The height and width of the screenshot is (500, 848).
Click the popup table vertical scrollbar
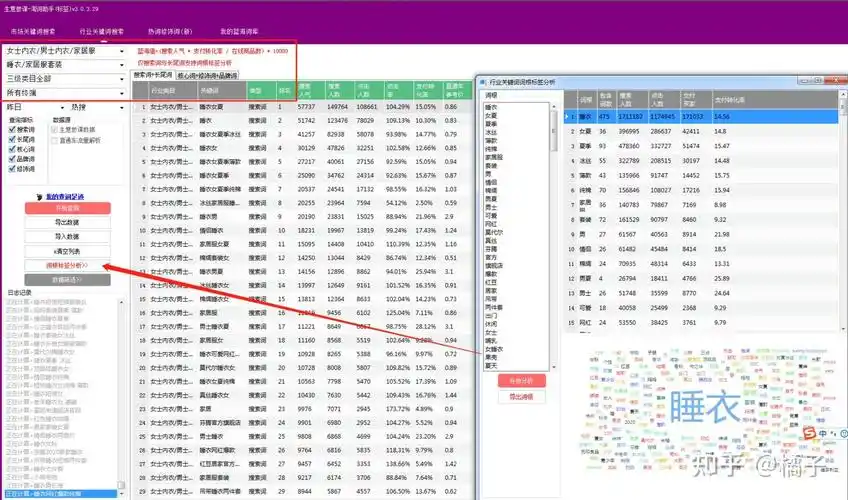pos(843,211)
